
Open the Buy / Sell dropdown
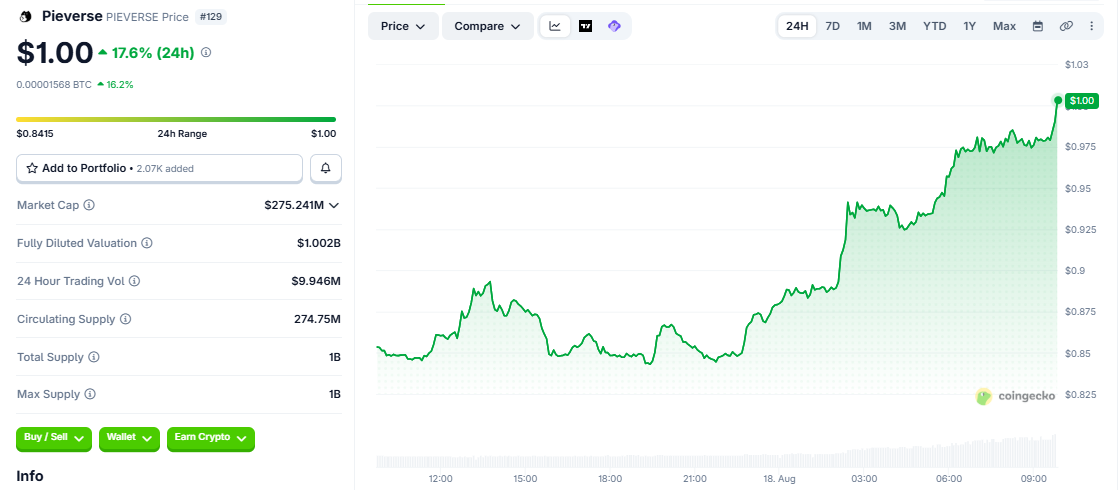(54, 438)
